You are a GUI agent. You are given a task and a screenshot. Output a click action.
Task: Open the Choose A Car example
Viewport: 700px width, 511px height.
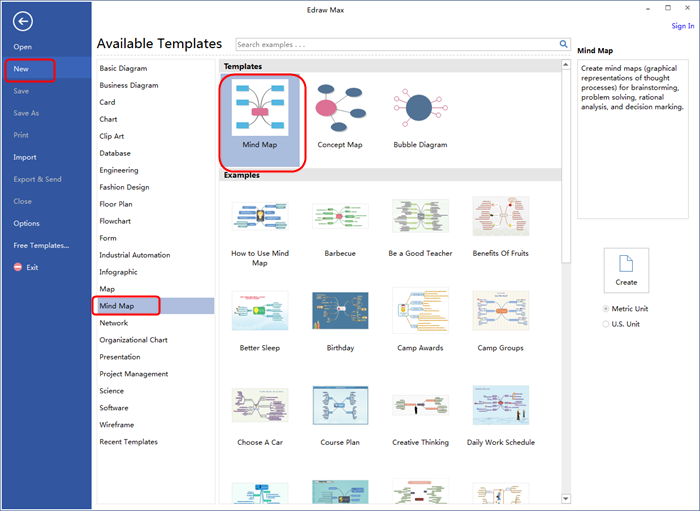260,405
